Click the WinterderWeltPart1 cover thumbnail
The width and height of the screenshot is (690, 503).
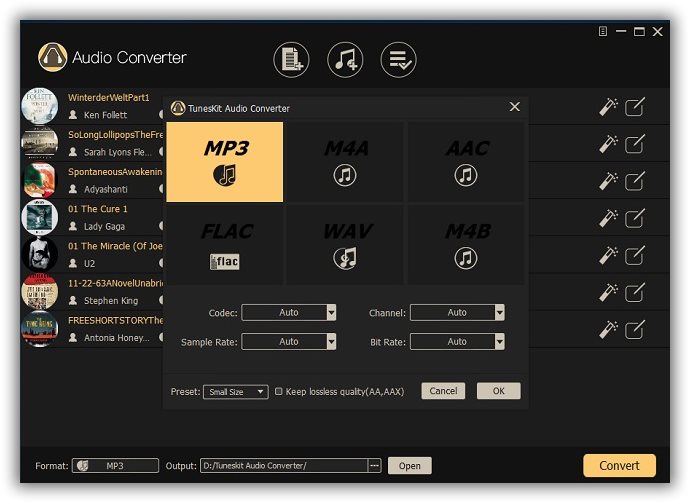40,106
